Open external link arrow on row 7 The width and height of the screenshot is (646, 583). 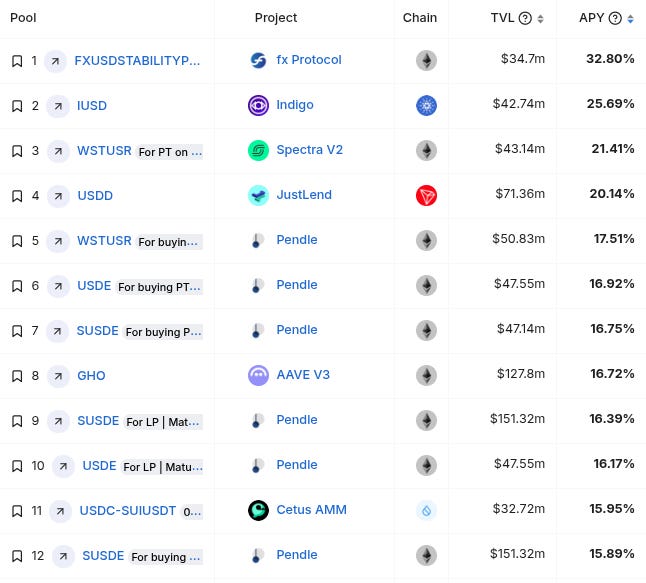pyautogui.click(x=57, y=331)
